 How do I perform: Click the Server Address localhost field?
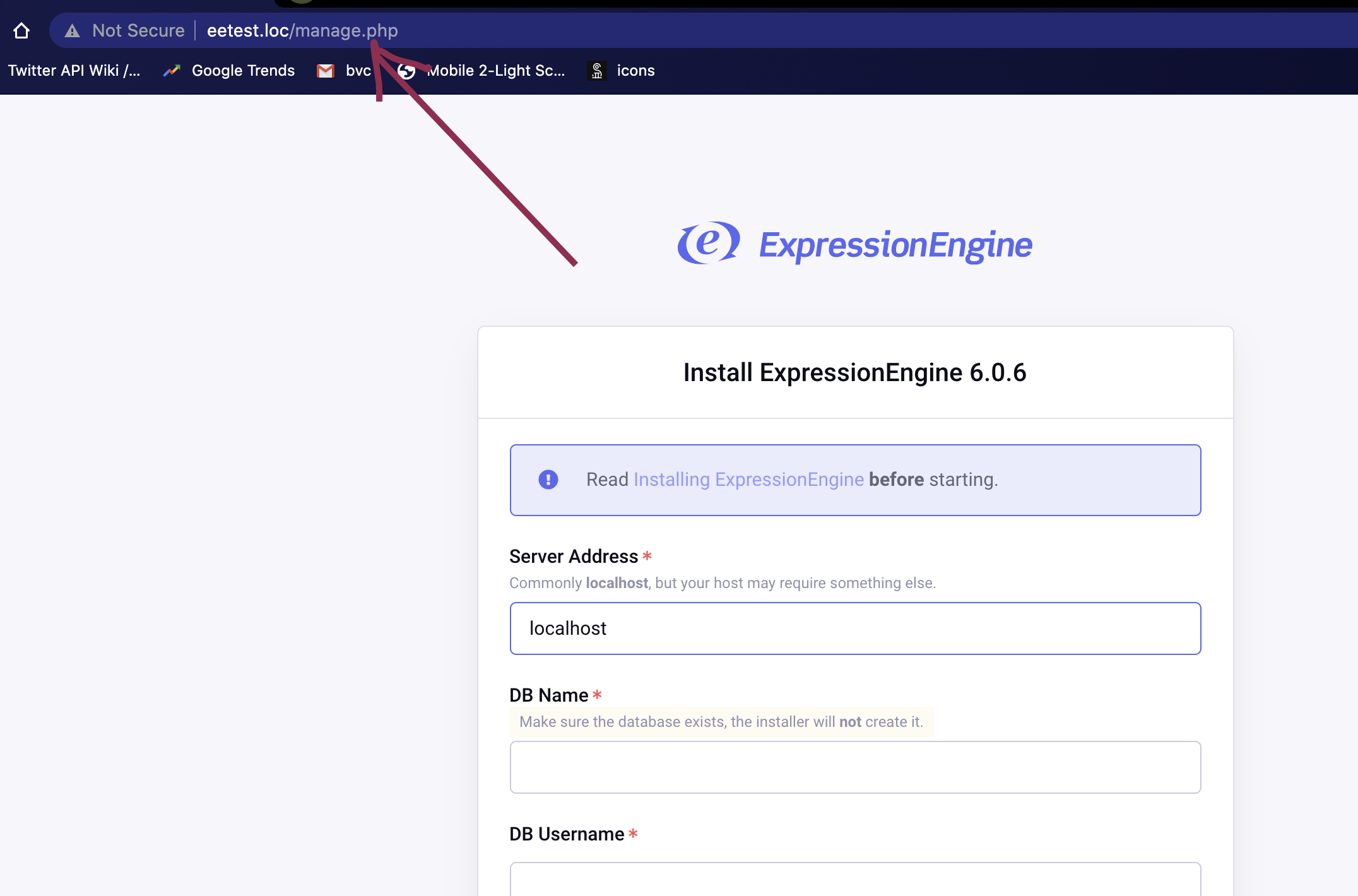pos(855,628)
